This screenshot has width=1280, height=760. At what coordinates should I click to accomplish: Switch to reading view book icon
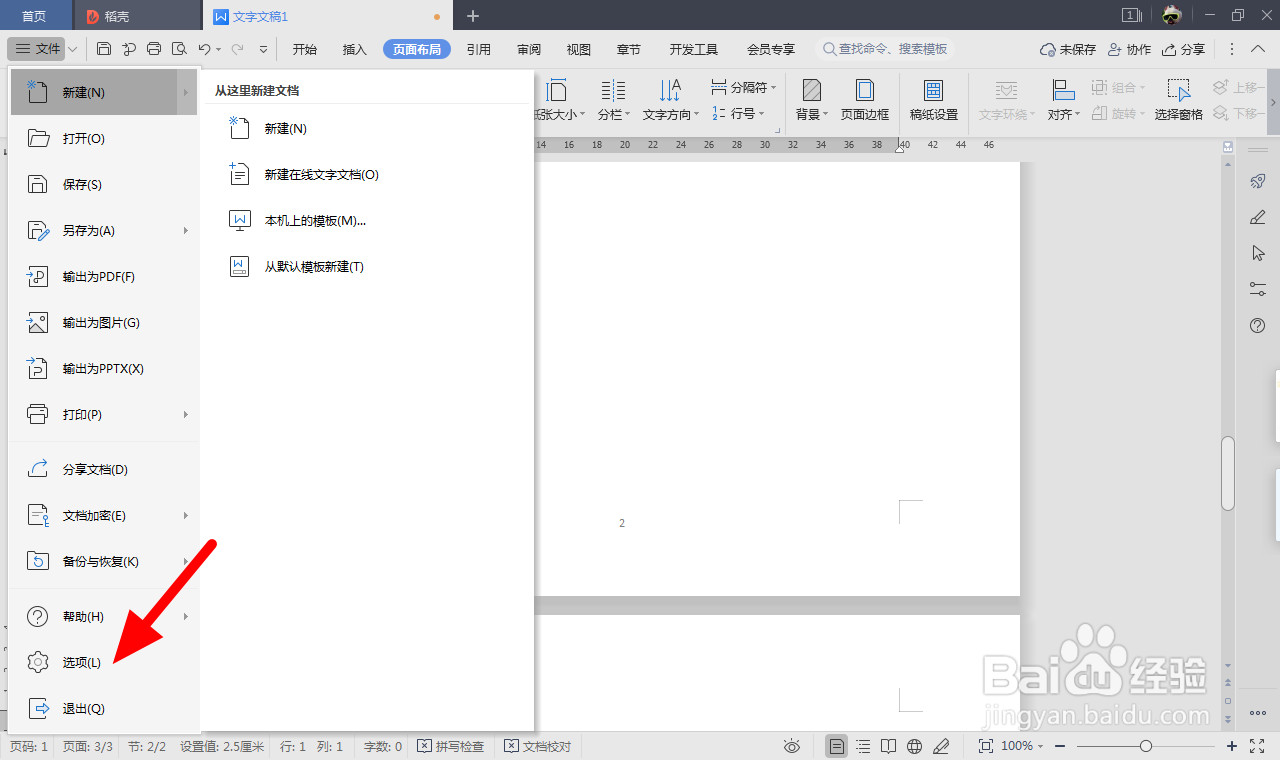[888, 746]
